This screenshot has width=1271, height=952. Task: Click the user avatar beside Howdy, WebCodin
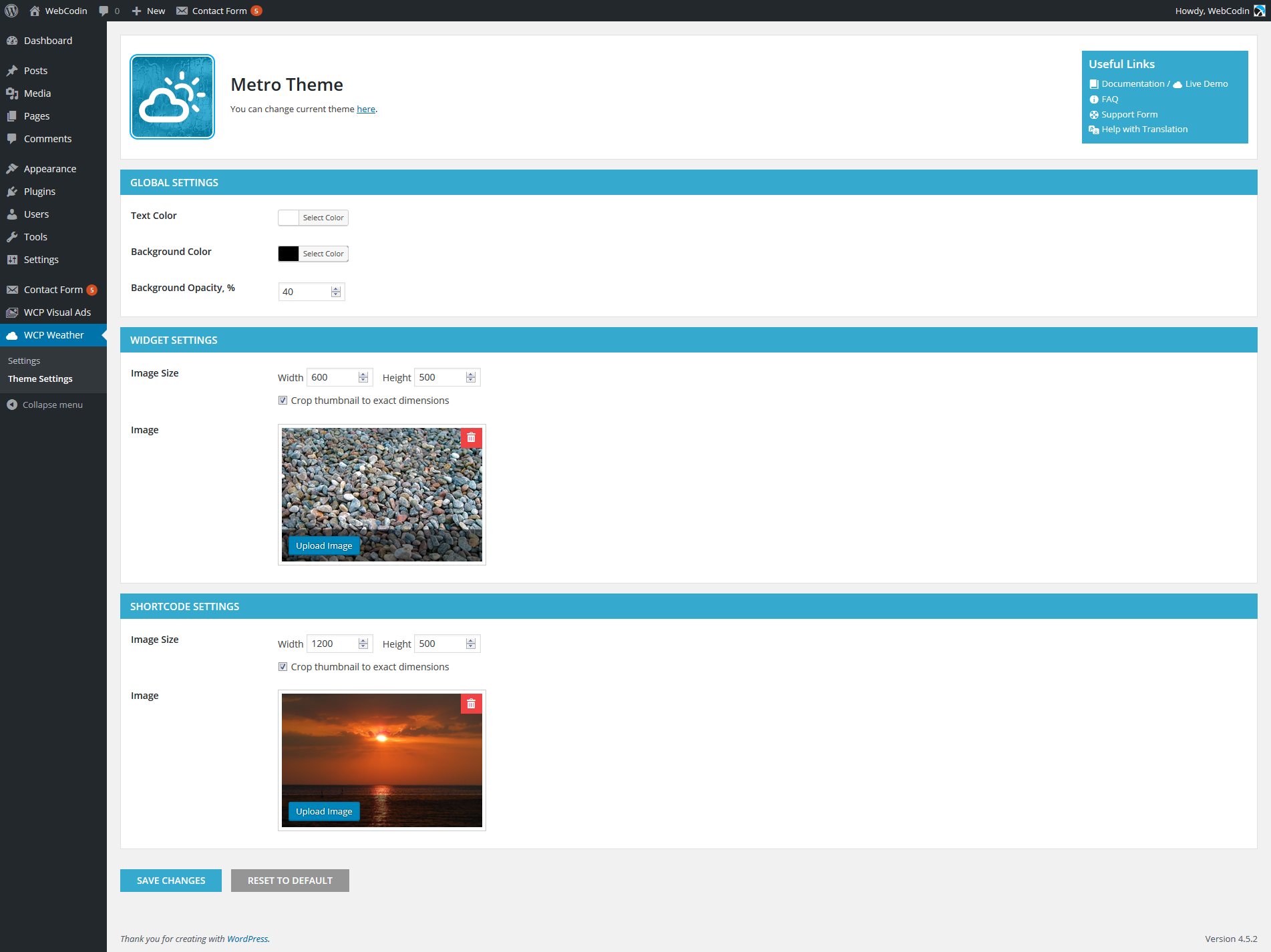[x=1259, y=11]
